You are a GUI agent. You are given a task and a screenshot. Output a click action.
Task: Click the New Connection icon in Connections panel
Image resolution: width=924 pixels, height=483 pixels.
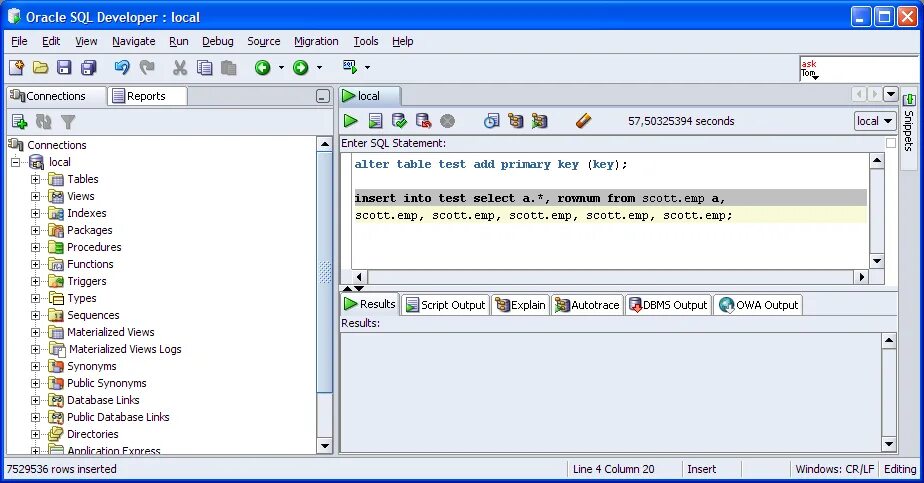(x=19, y=122)
